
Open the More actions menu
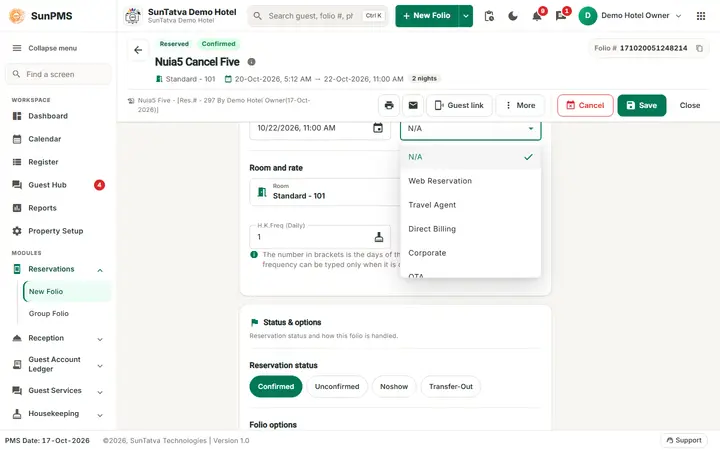[x=520, y=105]
